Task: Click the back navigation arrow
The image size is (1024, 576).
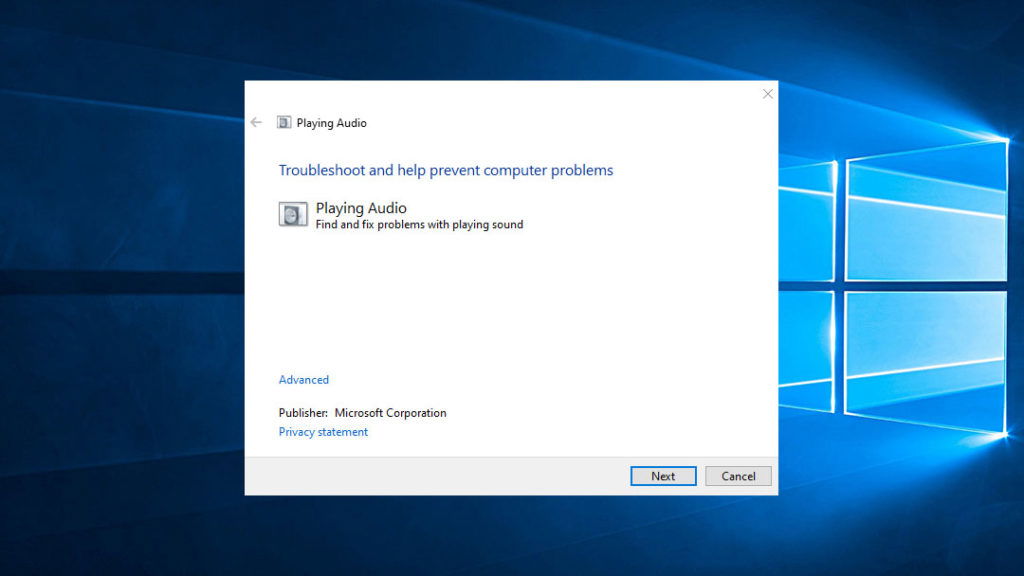Action: click(256, 122)
